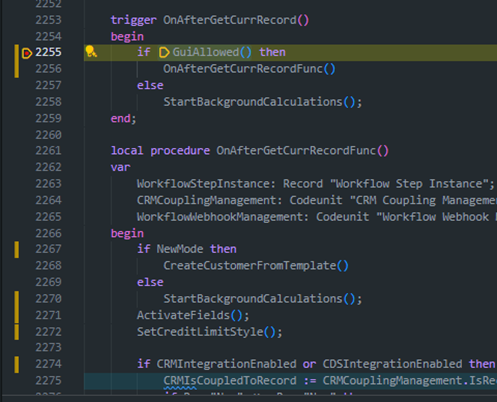Click 'end;' on line 2259
Screen dimensions: 497x402
(123, 118)
